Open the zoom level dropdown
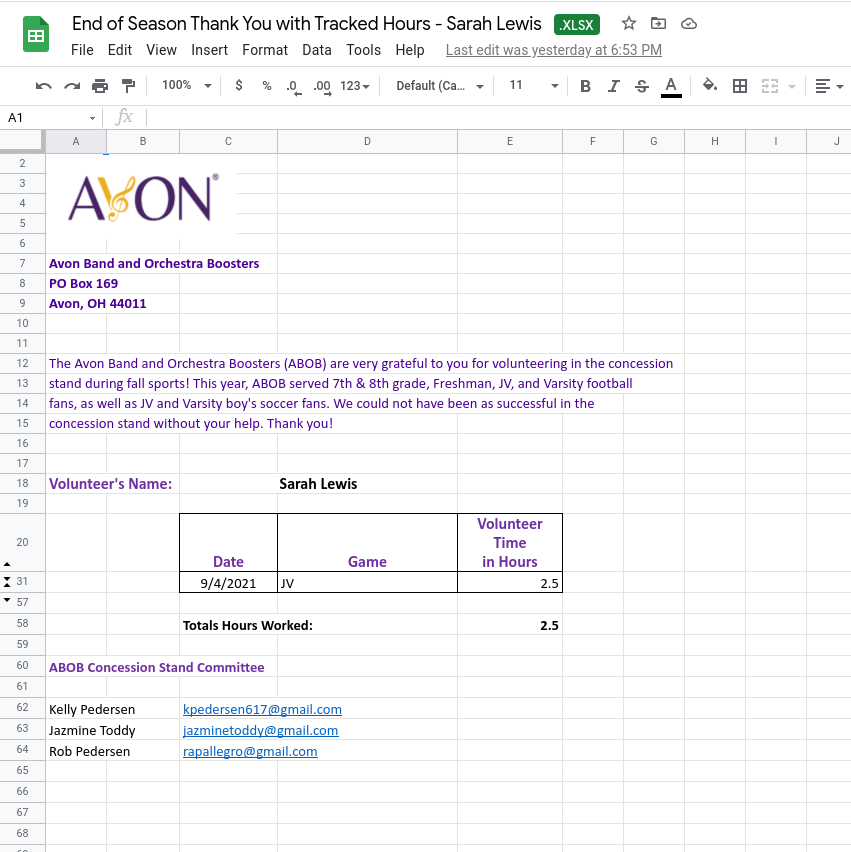851x852 pixels. pos(186,85)
